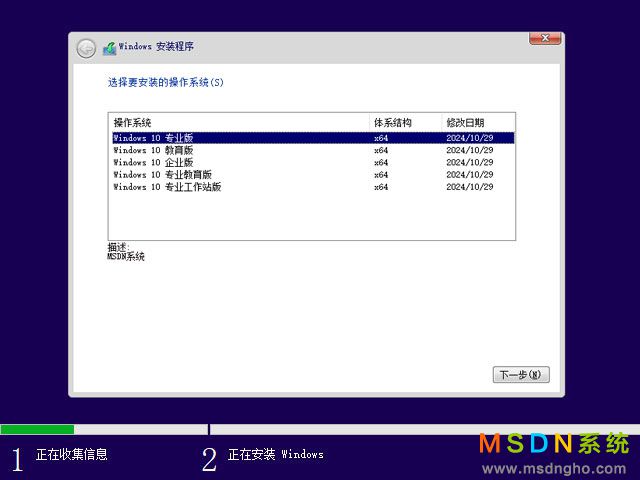The height and width of the screenshot is (480, 640).
Task: Click date 2024/10/29 in 专业教育版 row
Action: pyautogui.click(x=470, y=175)
